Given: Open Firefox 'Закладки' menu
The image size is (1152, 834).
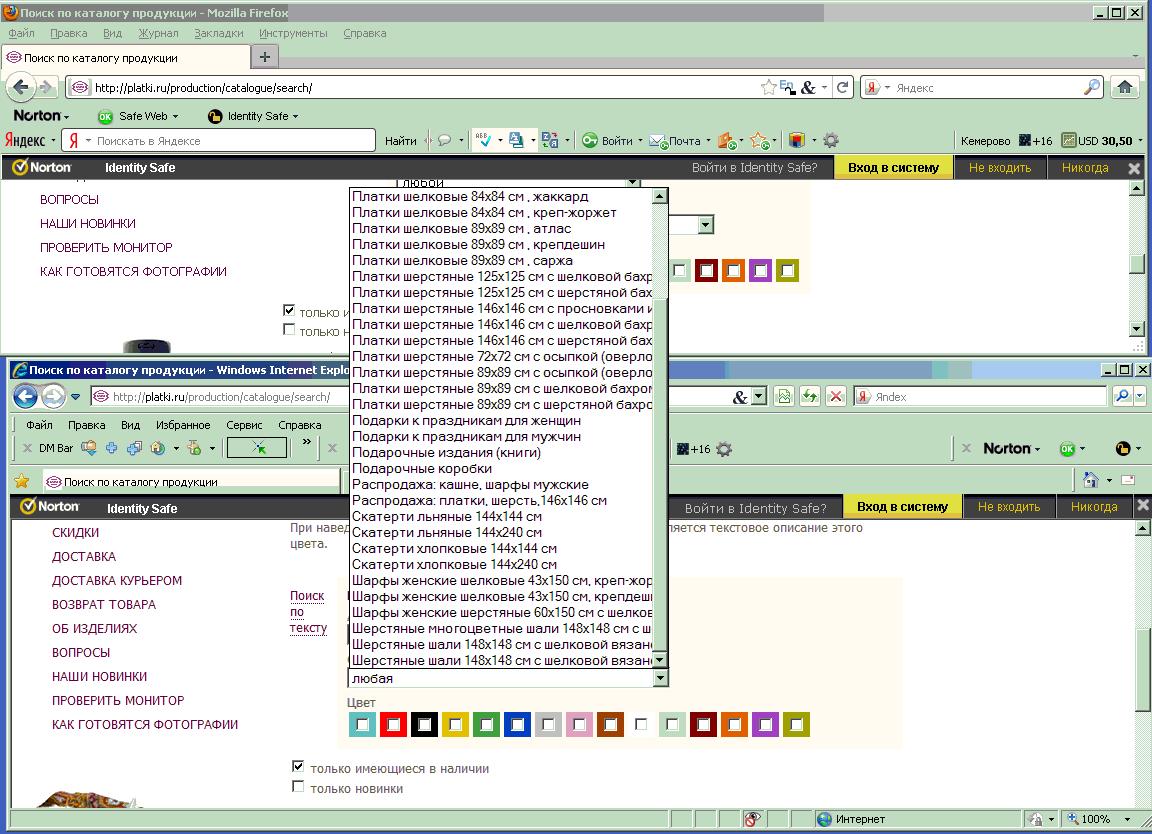Looking at the screenshot, I should coord(218,33).
